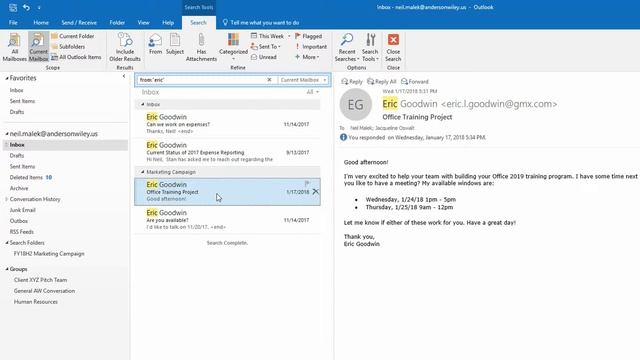This screenshot has height=360, width=640.
Task: Open Recent Searches menu
Action: coord(347,47)
